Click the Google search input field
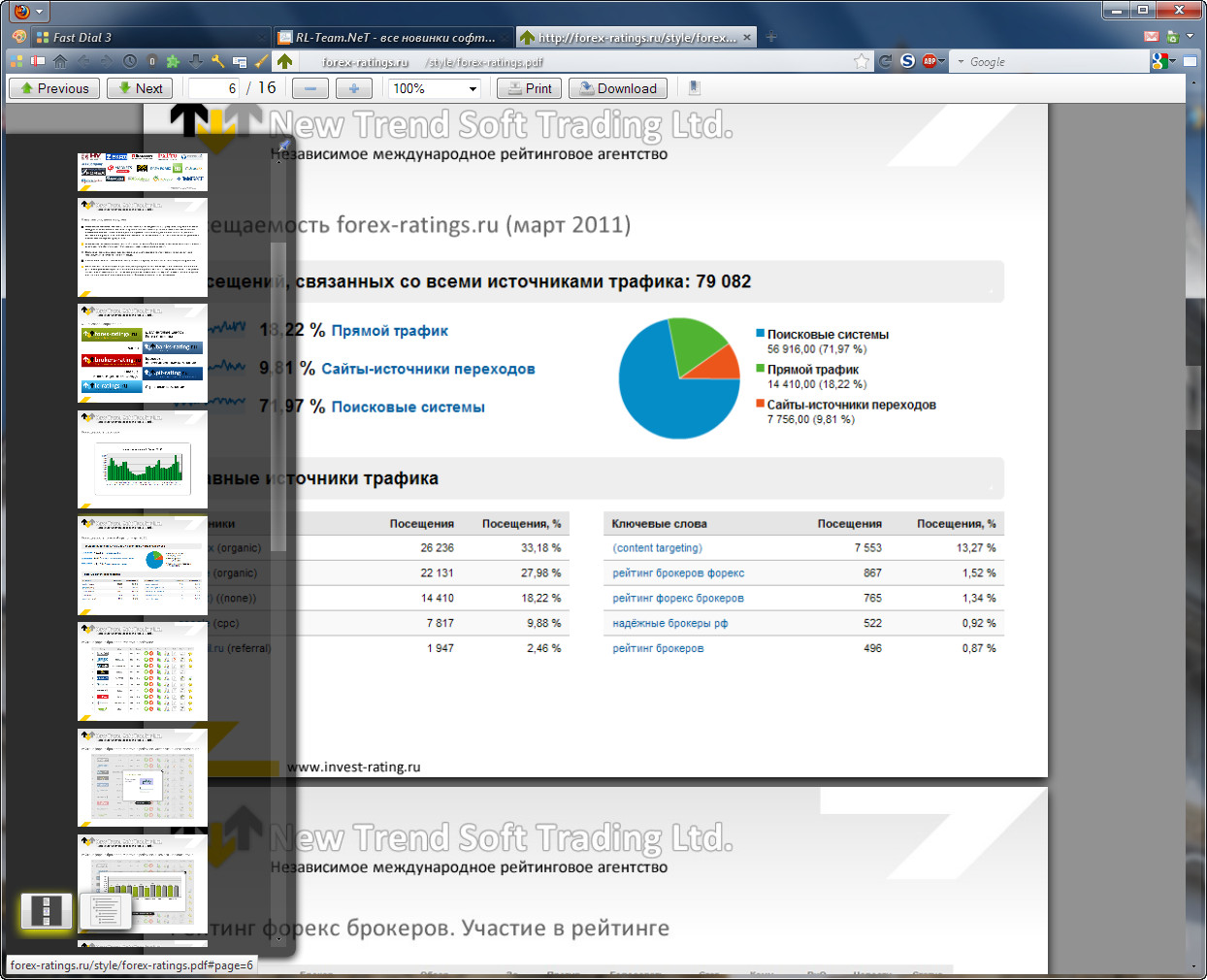The image size is (1207, 980). [x=1056, y=62]
